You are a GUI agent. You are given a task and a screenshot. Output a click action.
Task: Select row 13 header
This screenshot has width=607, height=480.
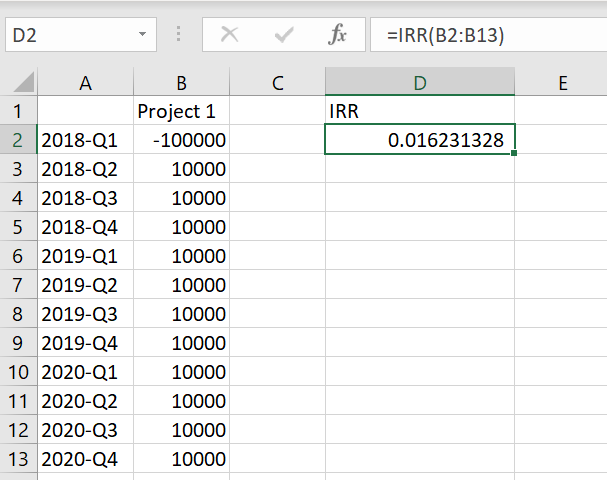point(19,460)
